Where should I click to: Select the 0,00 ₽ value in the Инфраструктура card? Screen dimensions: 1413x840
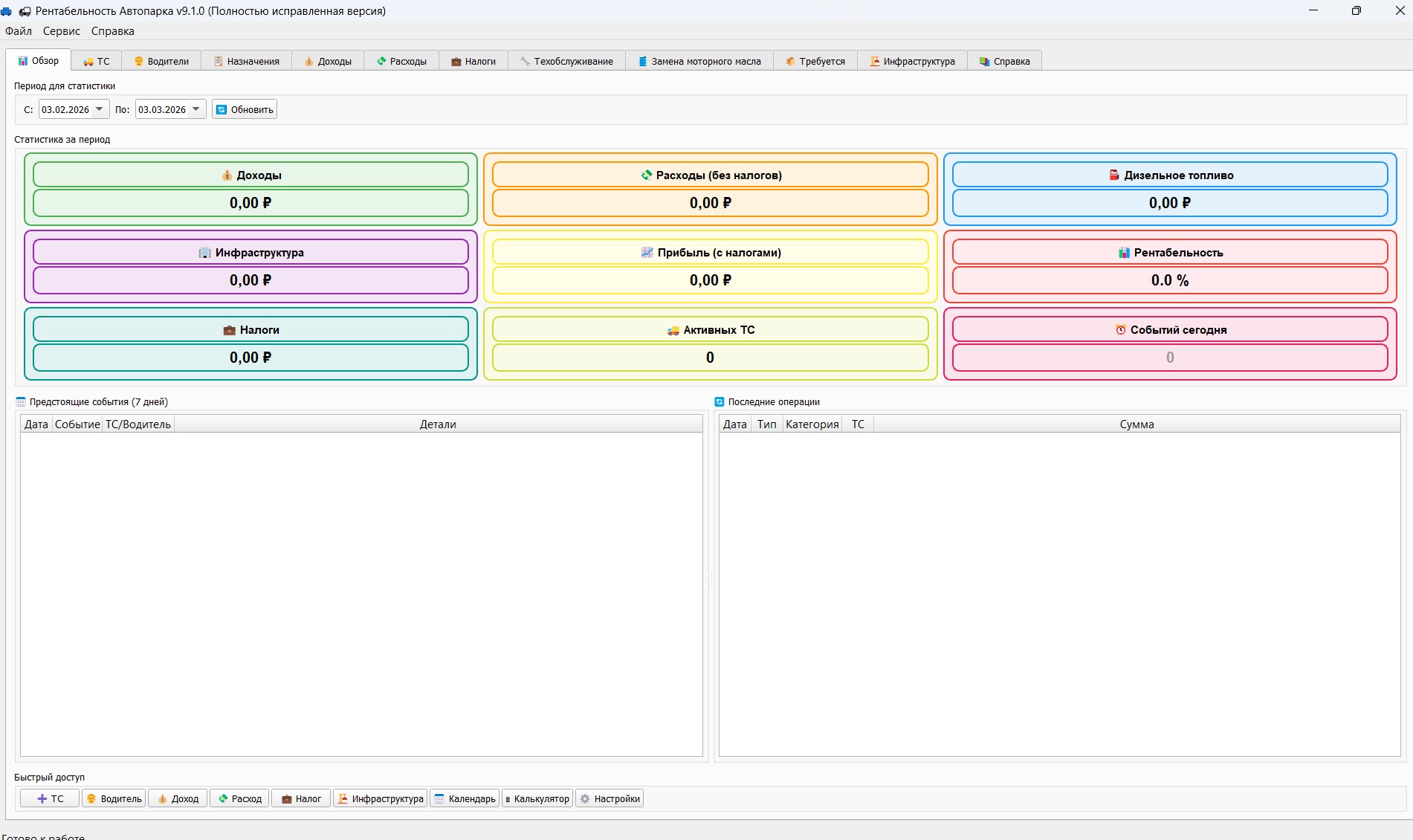pos(250,280)
